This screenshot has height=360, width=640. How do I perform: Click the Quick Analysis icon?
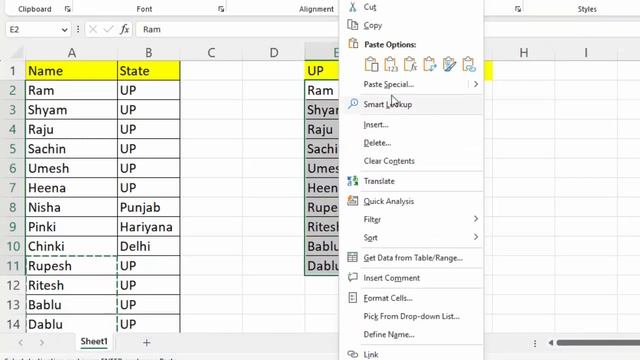(x=353, y=201)
